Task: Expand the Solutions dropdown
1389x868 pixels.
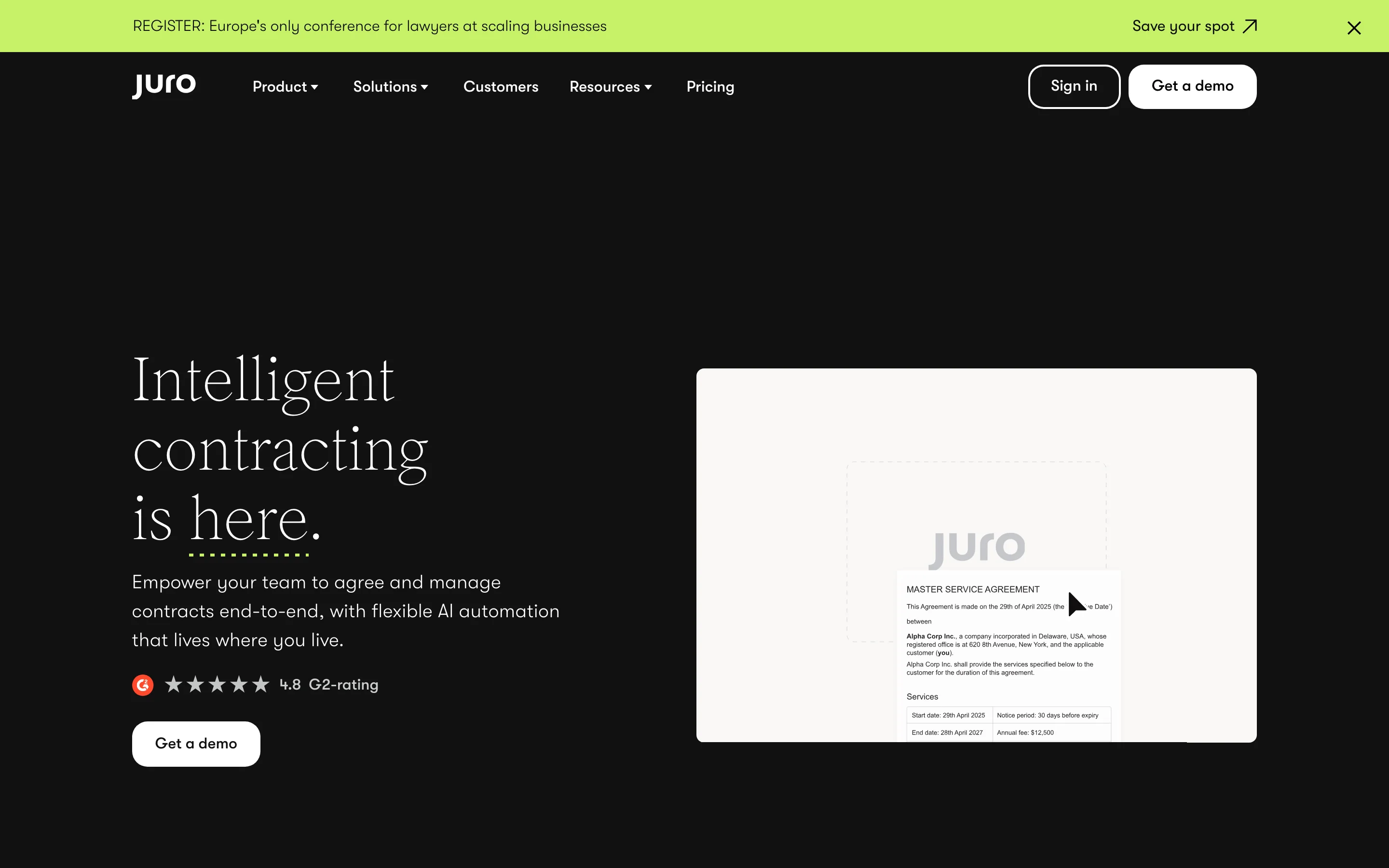Action: pos(390,87)
